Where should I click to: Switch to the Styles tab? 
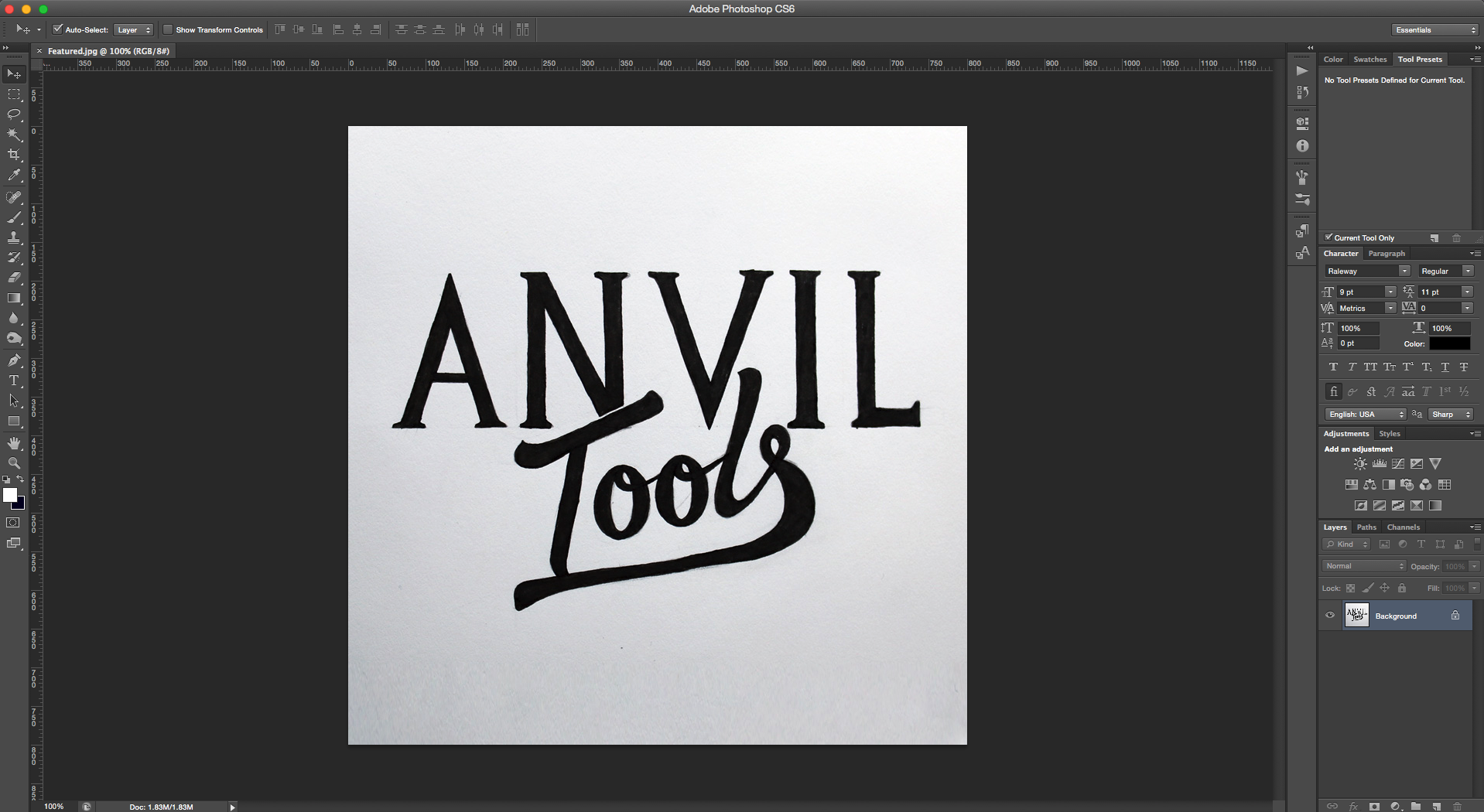[x=1389, y=434]
